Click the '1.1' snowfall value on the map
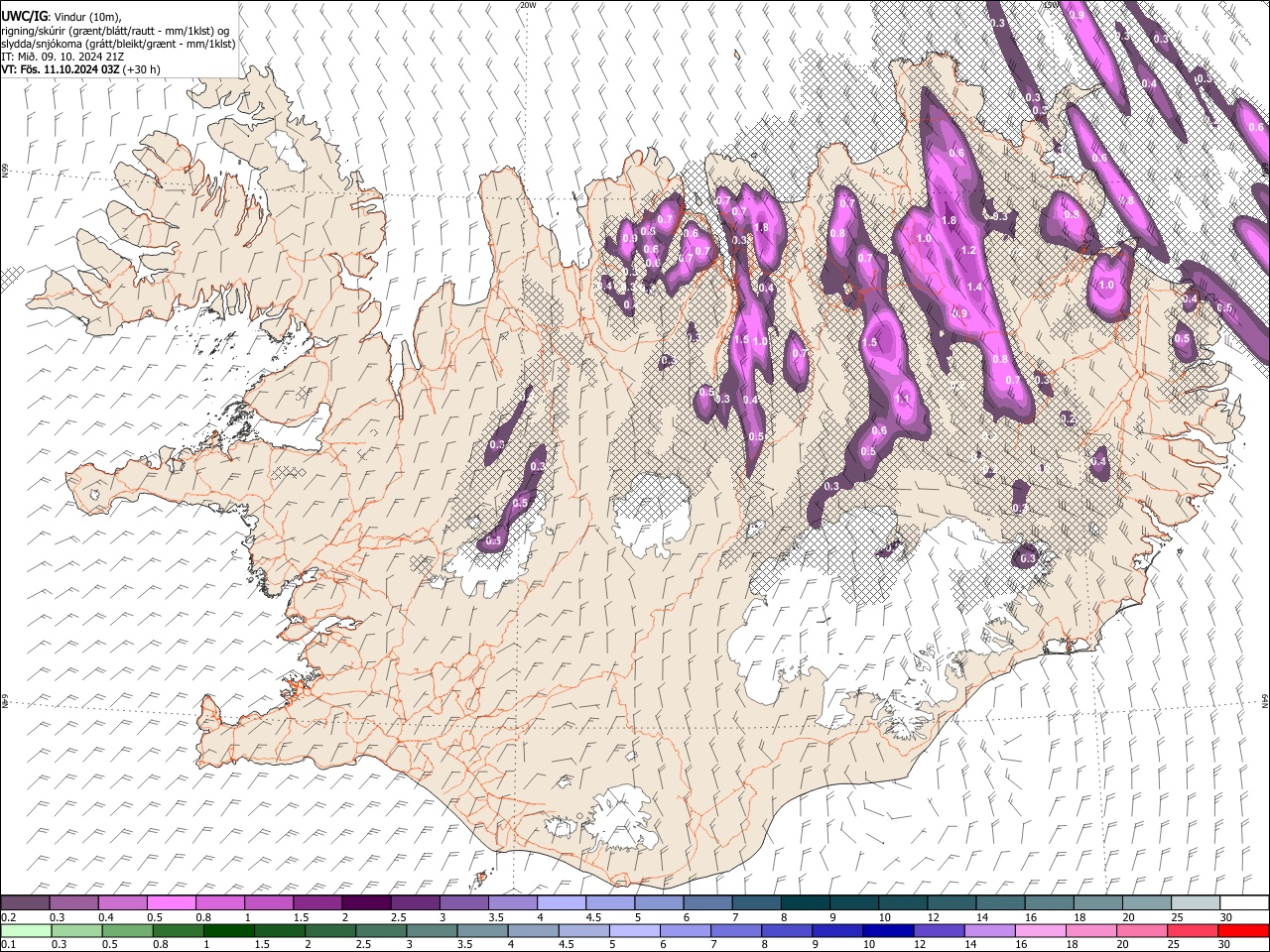Viewport: 1270px width, 952px height. pos(903,399)
